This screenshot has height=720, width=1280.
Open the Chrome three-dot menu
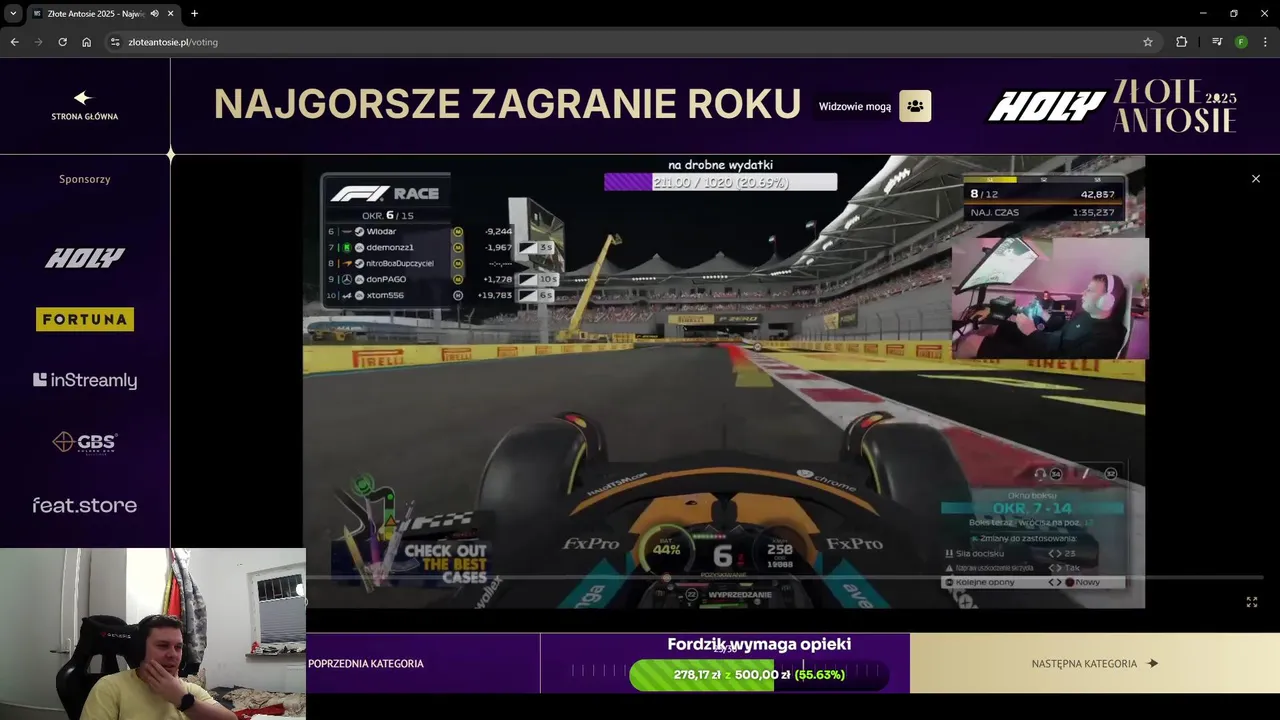tap(1265, 42)
